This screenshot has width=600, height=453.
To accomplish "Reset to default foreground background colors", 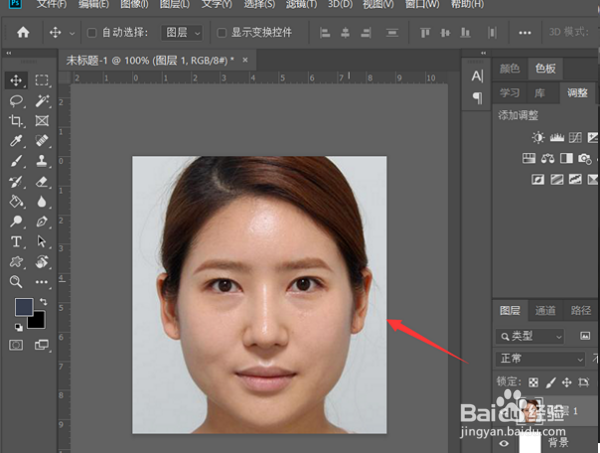I will 18,327.
